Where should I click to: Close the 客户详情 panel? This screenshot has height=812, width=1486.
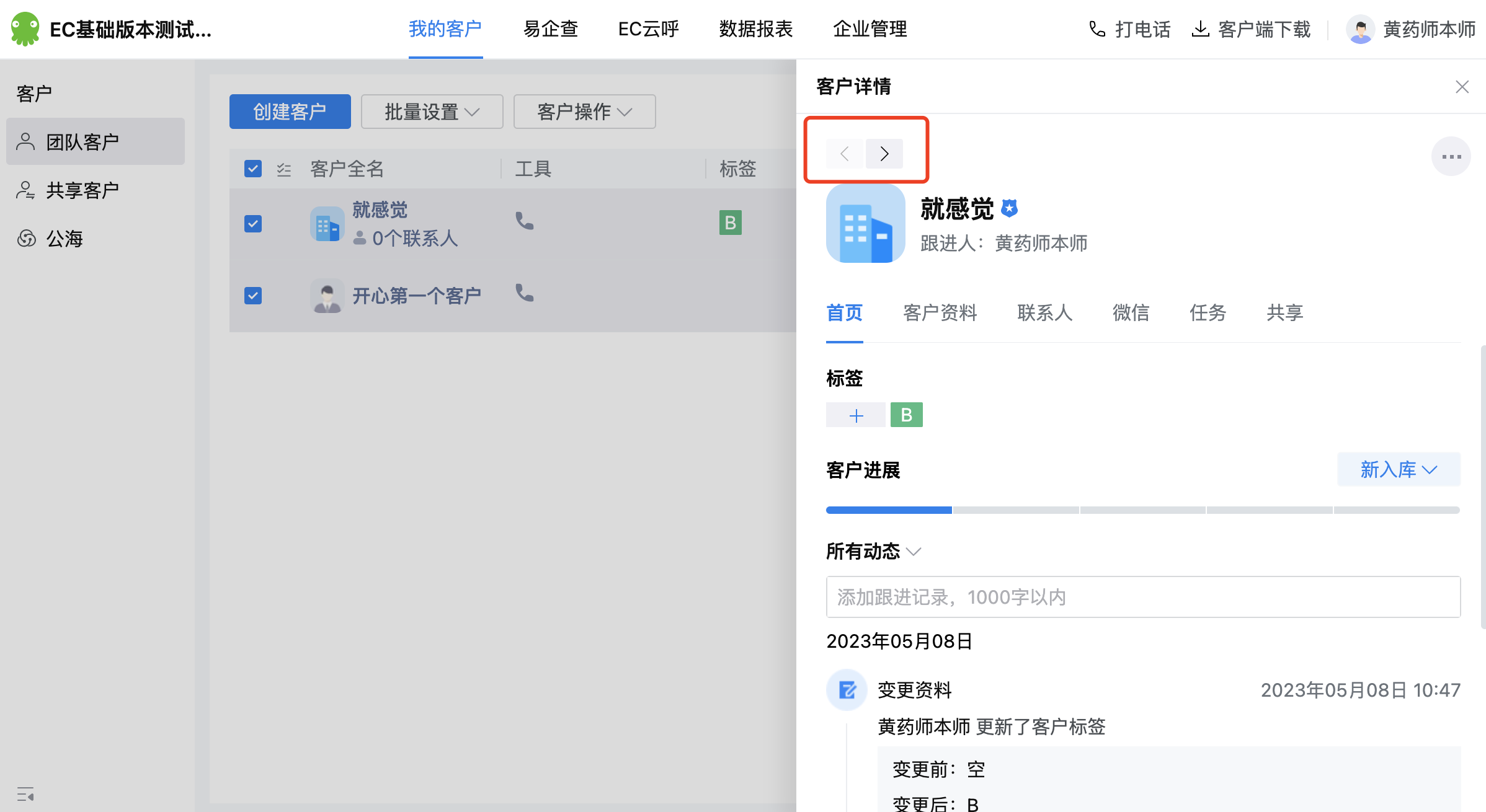pos(1462,87)
